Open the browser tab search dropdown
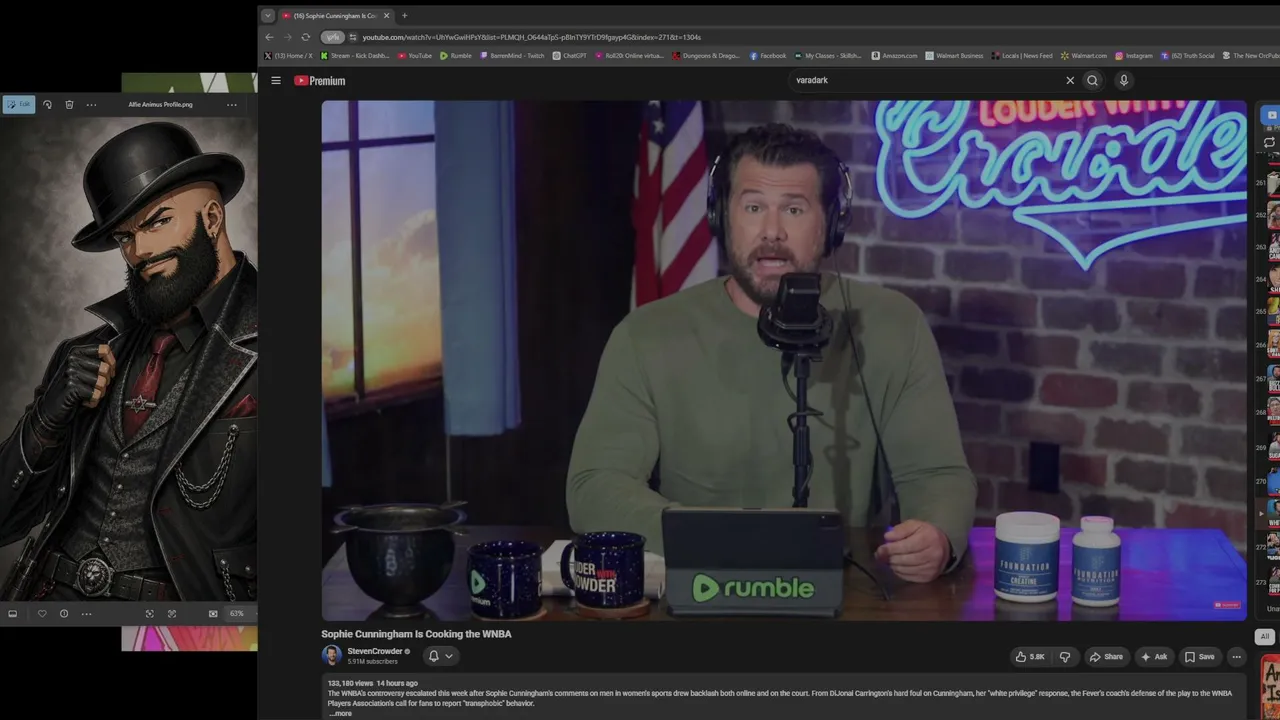Viewport: 1280px width, 720px height. (268, 16)
